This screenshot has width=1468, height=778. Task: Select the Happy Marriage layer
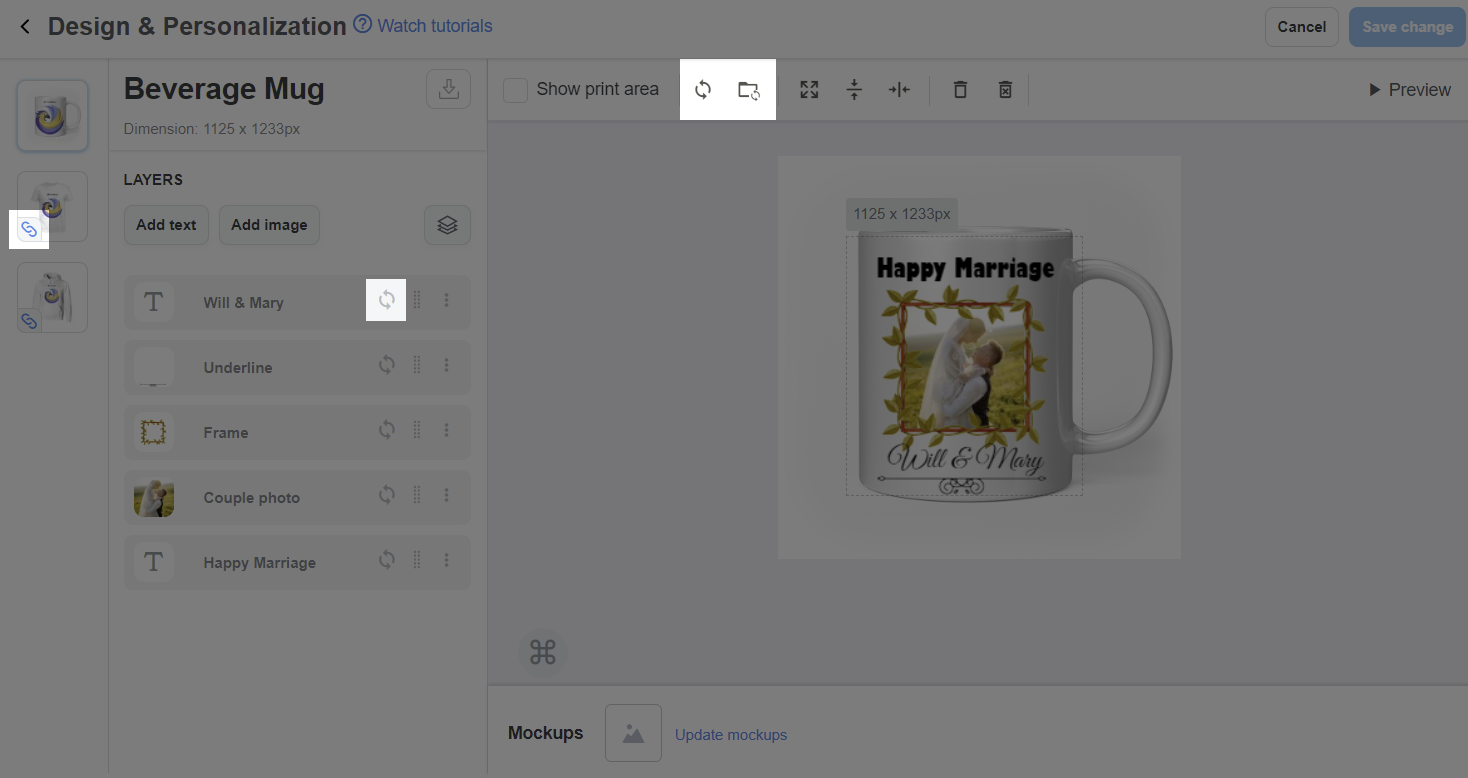tap(297, 562)
